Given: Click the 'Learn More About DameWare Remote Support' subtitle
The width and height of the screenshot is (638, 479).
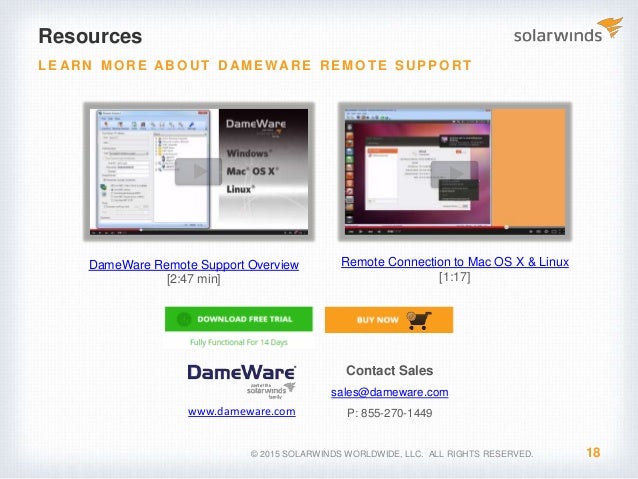Looking at the screenshot, I should (255, 65).
